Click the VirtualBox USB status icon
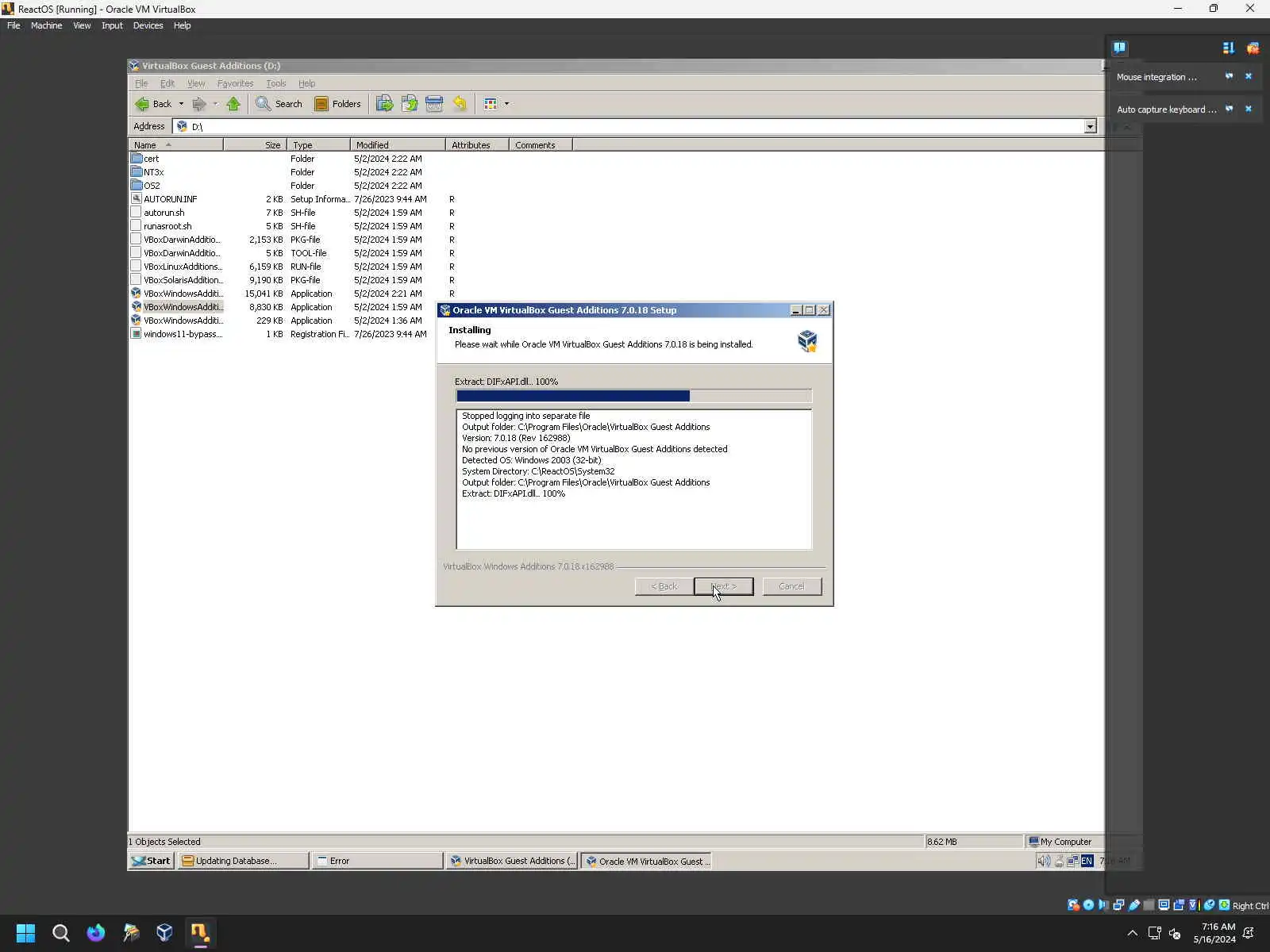 pos(1134,905)
